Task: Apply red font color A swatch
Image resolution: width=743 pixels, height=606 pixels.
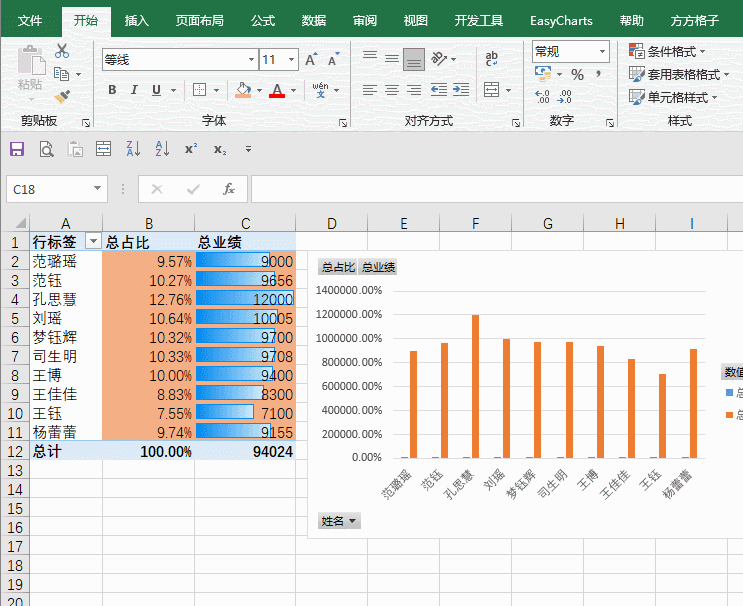Action: coord(277,90)
